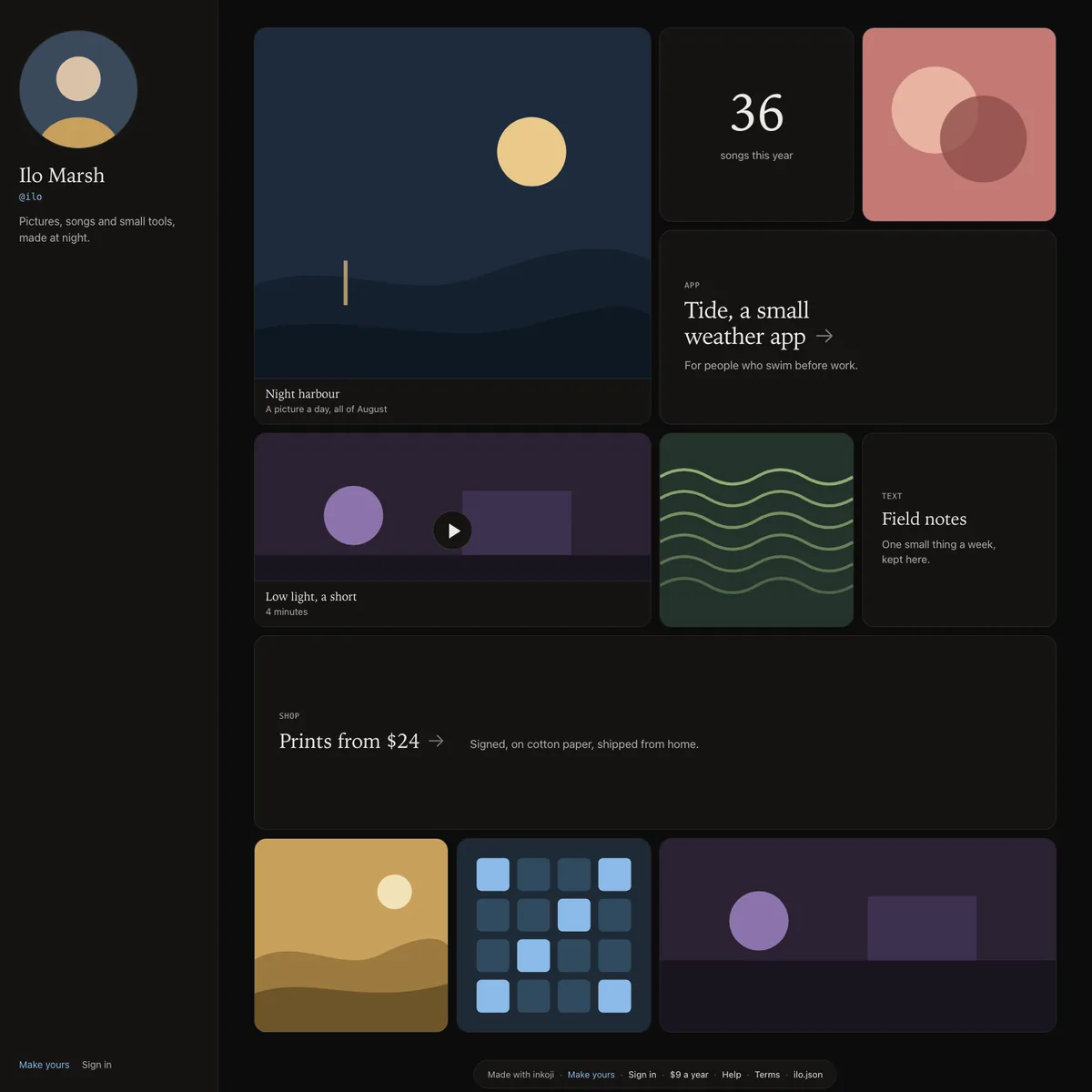This screenshot has height=1092, width=1092.
Task: Open the 36 songs this year card
Action: pyautogui.click(x=756, y=125)
